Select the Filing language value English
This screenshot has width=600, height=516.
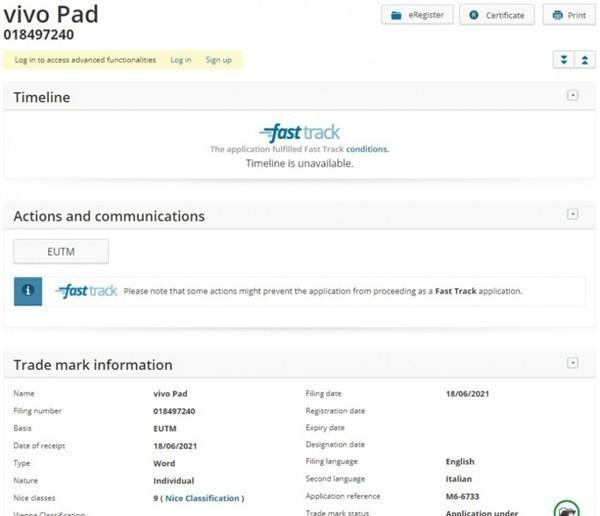point(460,461)
